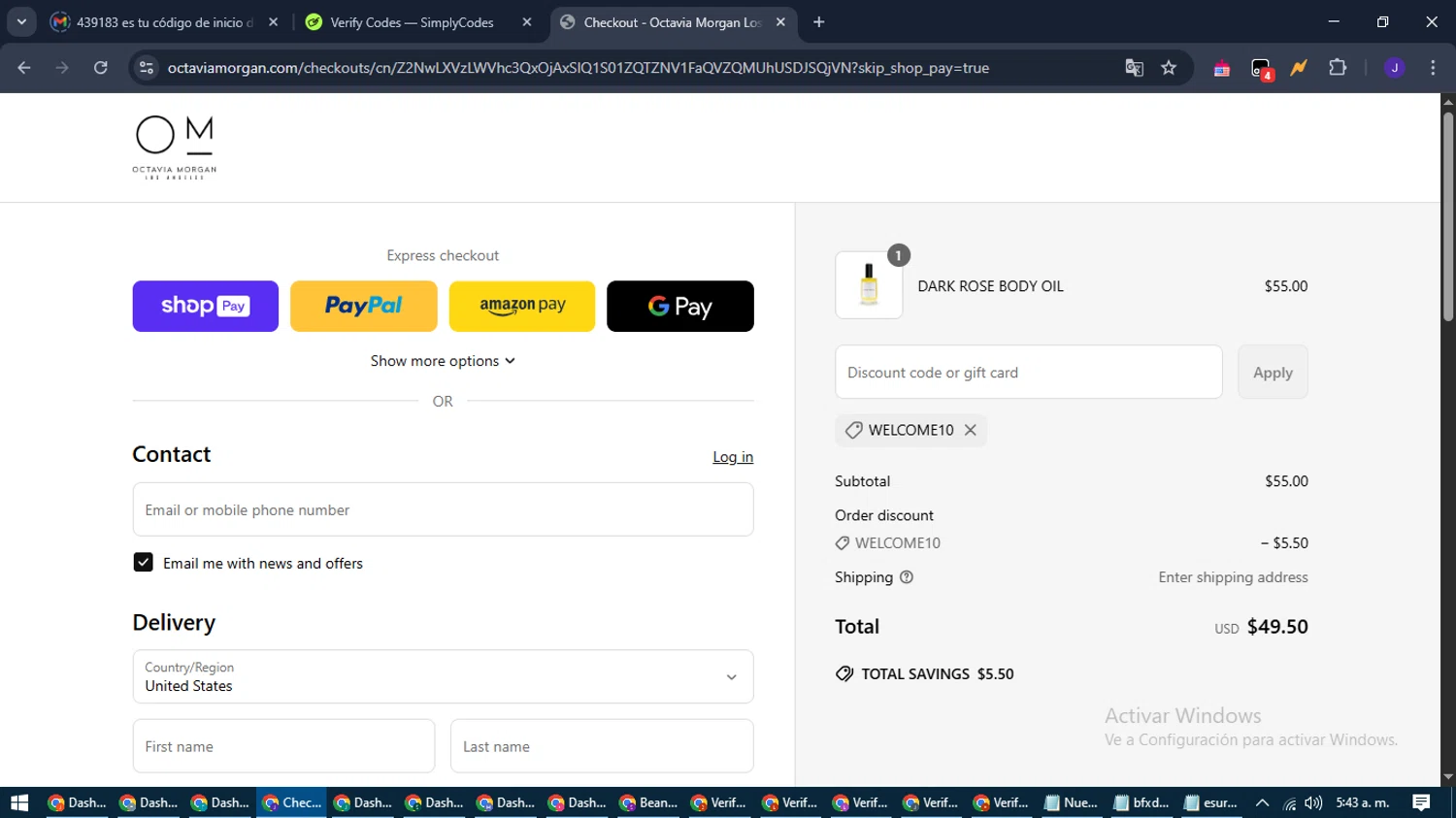This screenshot has width=1456, height=818.
Task: Uncheck Email me with news and offers
Action: coord(143,563)
